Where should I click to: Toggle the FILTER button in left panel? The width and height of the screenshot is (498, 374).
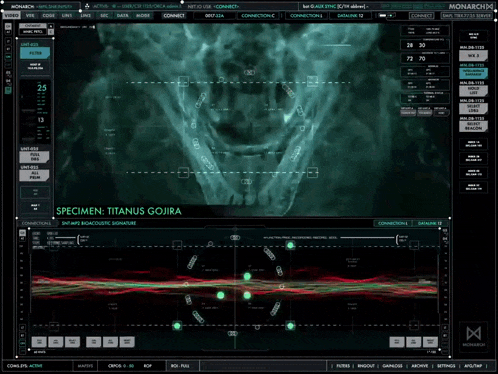click(35, 53)
